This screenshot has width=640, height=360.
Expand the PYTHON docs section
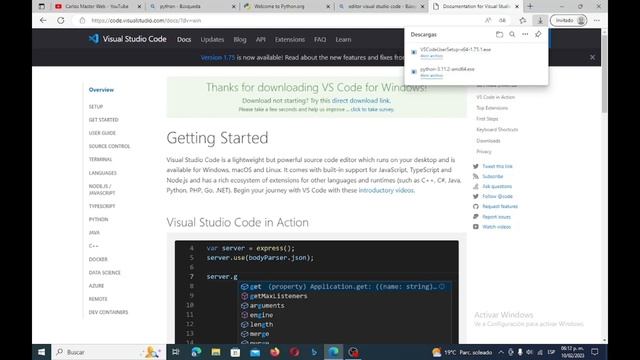pyautogui.click(x=98, y=219)
